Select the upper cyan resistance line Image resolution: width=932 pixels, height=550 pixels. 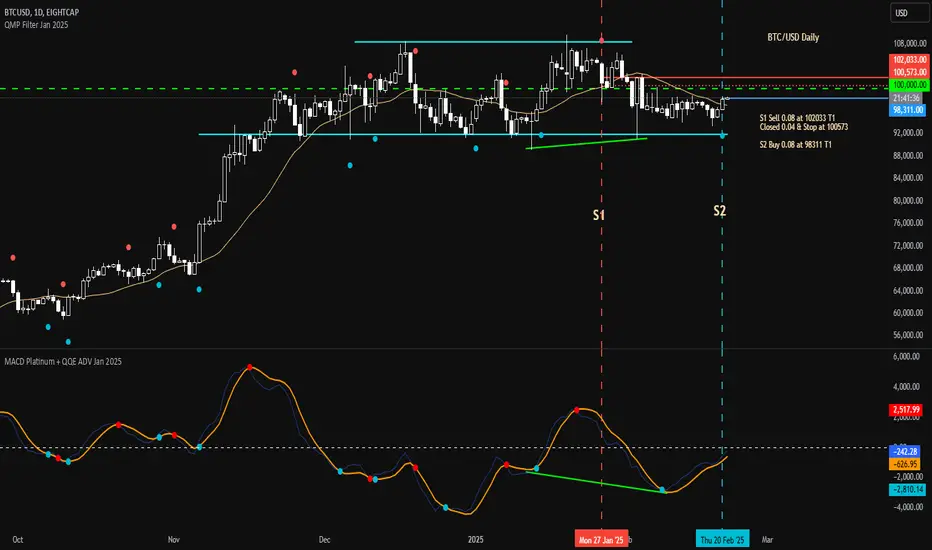coord(493,42)
